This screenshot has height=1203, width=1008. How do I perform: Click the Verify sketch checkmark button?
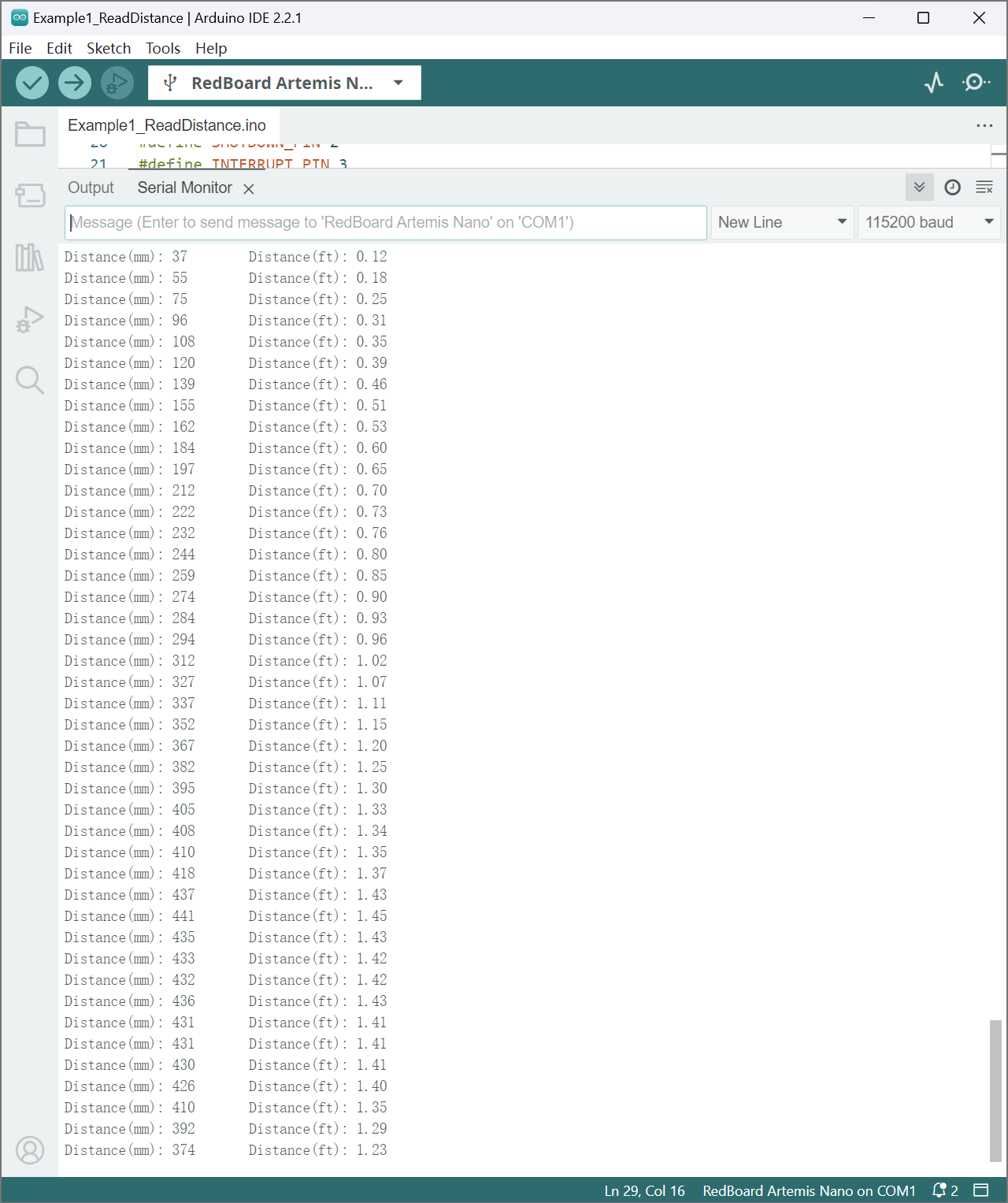(x=32, y=83)
